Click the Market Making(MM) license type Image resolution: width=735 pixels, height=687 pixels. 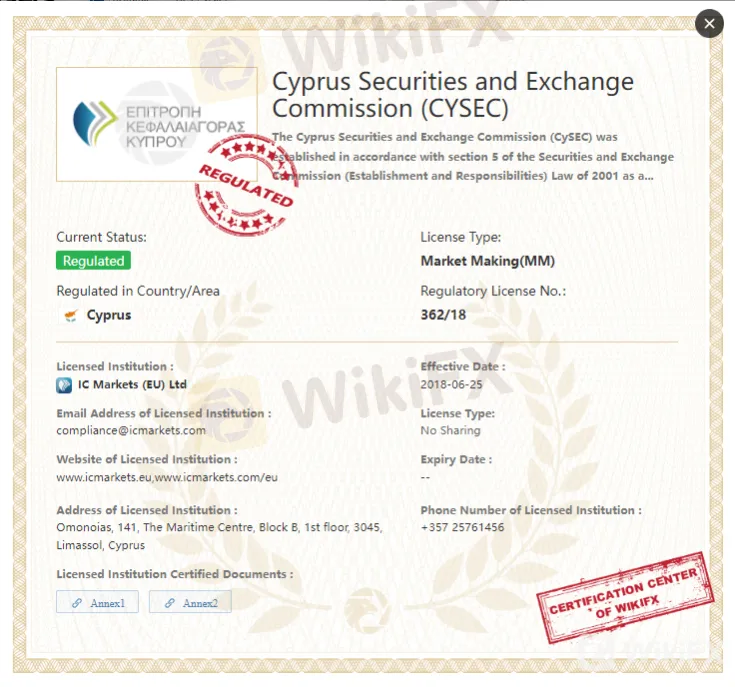point(488,261)
